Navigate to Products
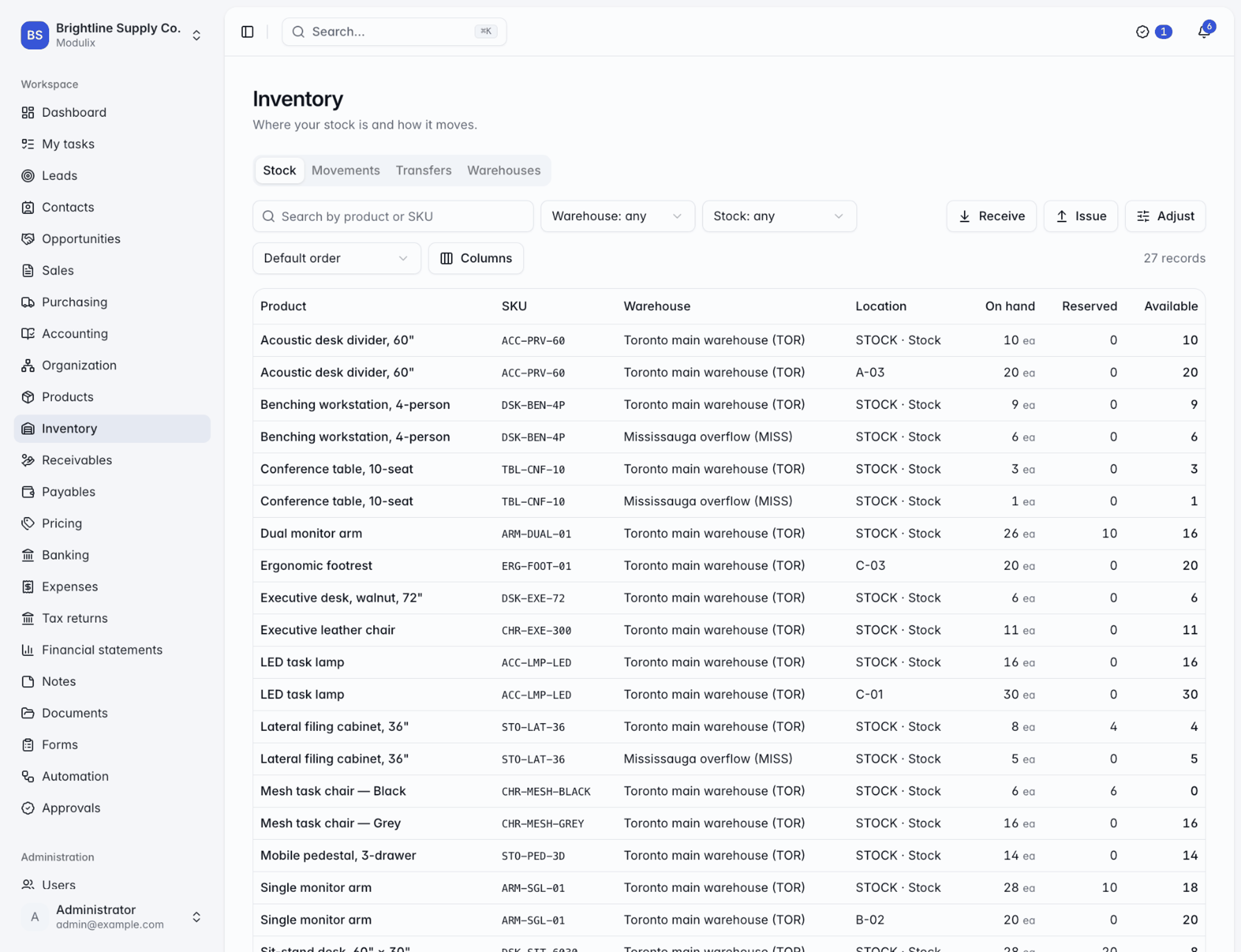1241x952 pixels. click(x=112, y=397)
